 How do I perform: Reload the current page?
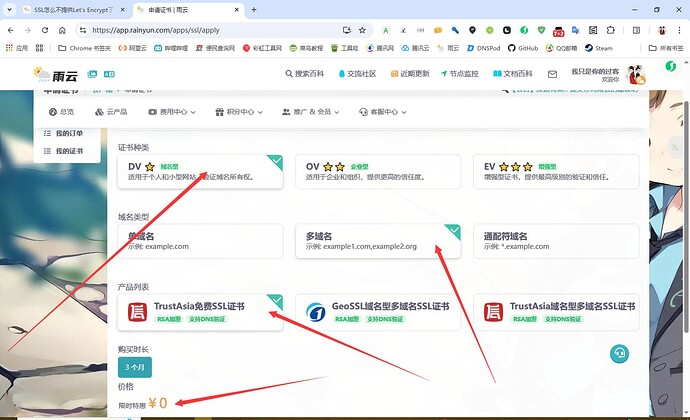point(45,30)
